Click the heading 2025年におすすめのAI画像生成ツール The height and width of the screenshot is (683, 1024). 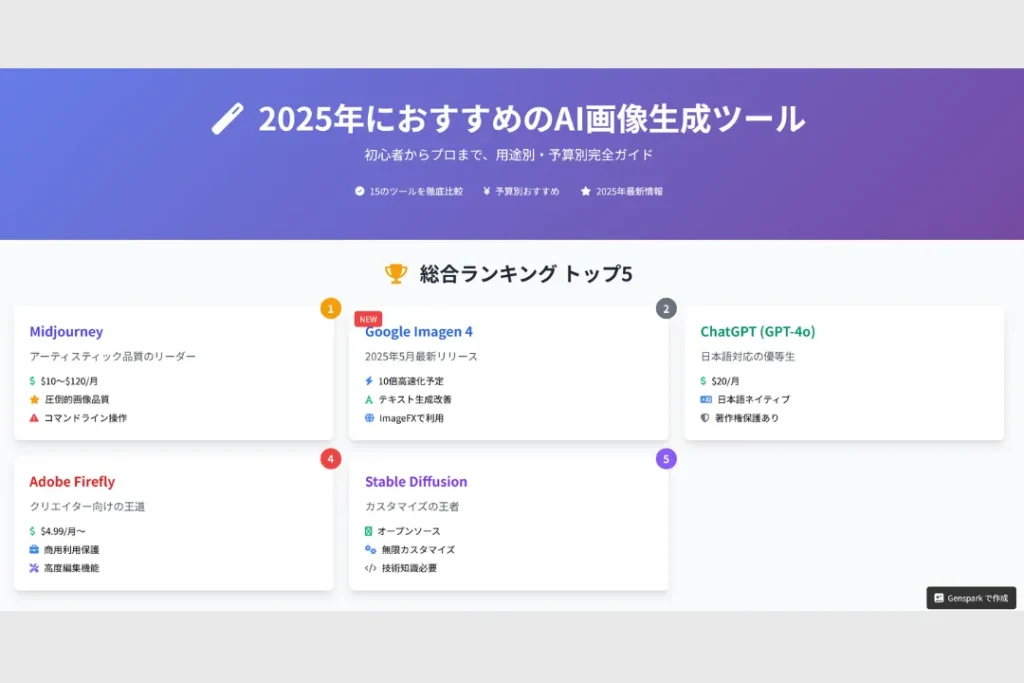click(532, 119)
